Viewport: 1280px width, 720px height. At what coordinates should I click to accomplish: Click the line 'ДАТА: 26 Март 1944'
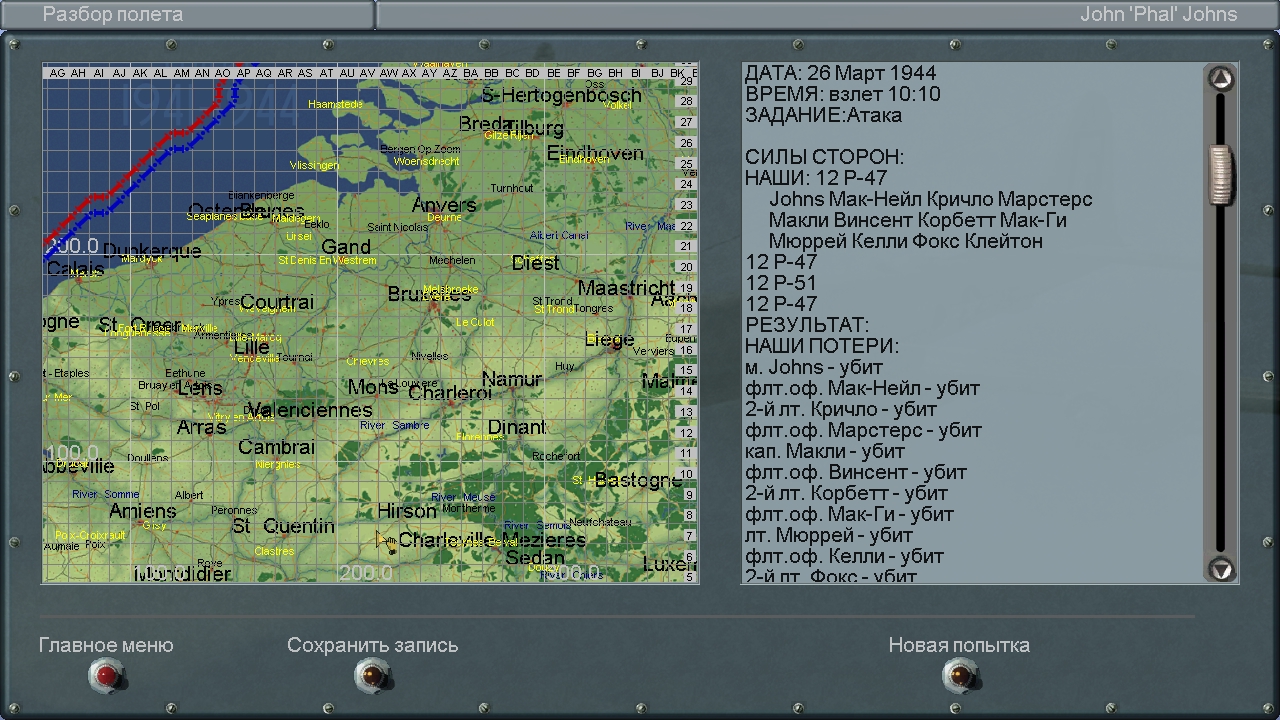coord(840,73)
